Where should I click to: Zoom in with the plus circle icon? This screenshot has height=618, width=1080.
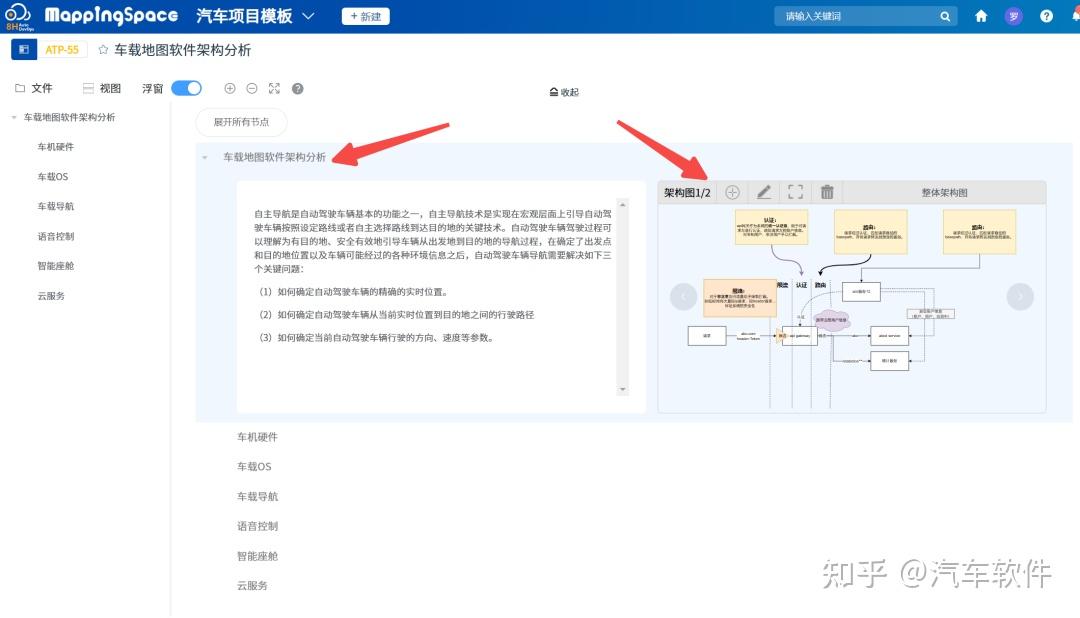tap(230, 88)
